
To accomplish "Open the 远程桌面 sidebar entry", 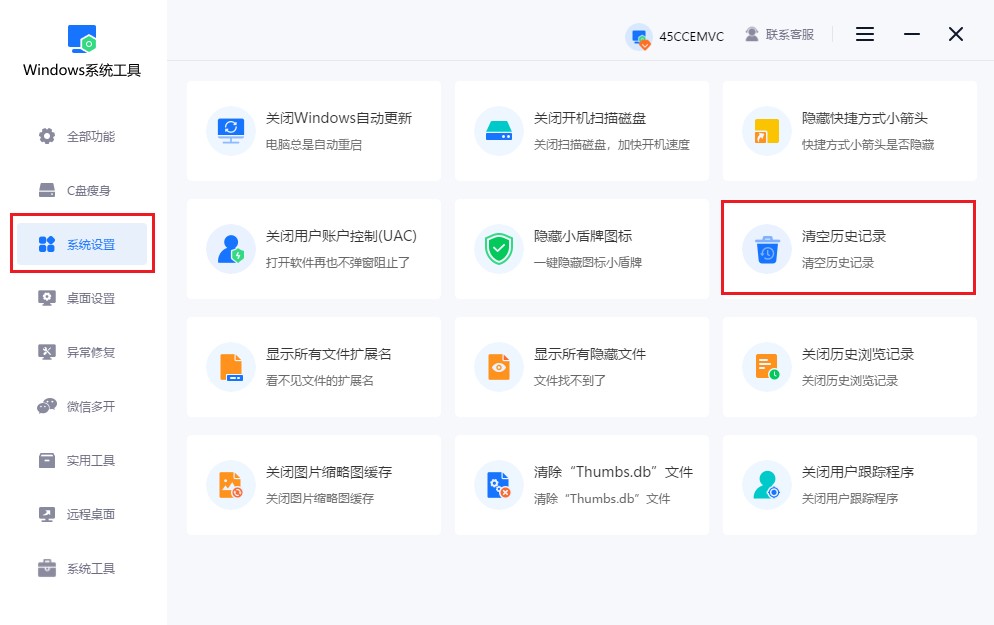I will click(83, 514).
